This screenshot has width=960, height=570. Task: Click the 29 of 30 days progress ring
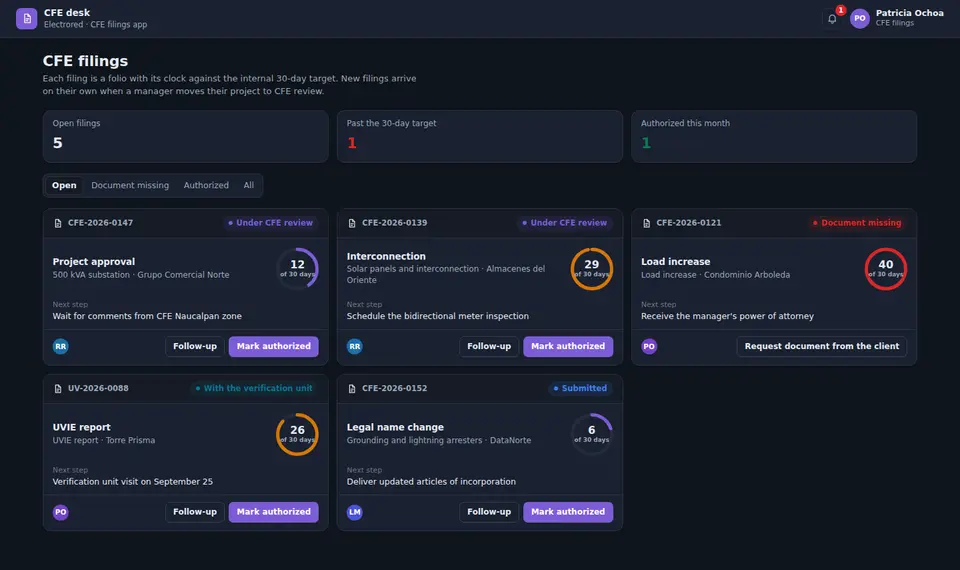click(x=591, y=269)
